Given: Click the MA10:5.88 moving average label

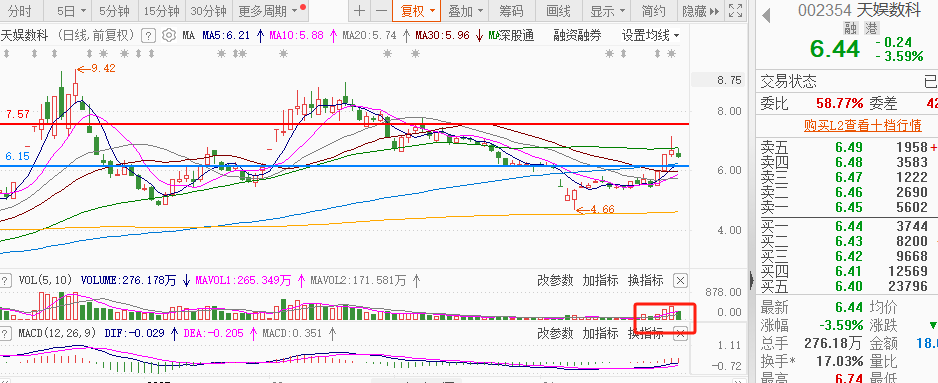Looking at the screenshot, I should click(297, 36).
